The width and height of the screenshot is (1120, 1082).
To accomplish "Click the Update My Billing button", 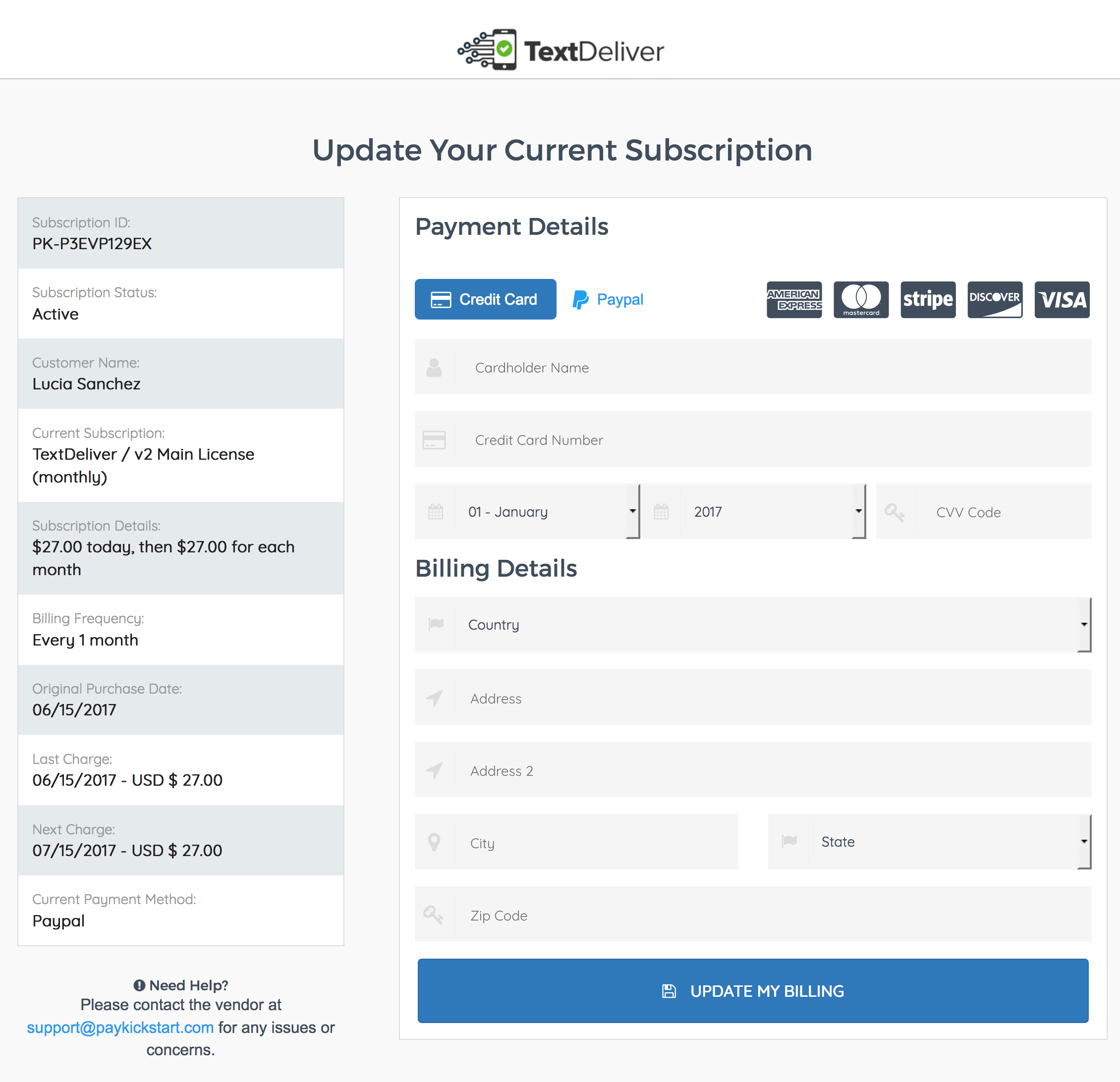I will (x=753, y=991).
